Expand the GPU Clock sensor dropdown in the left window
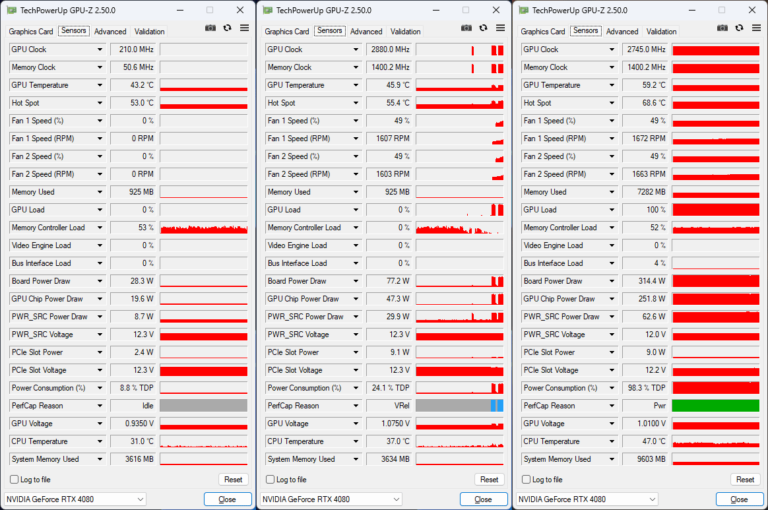 click(x=99, y=49)
